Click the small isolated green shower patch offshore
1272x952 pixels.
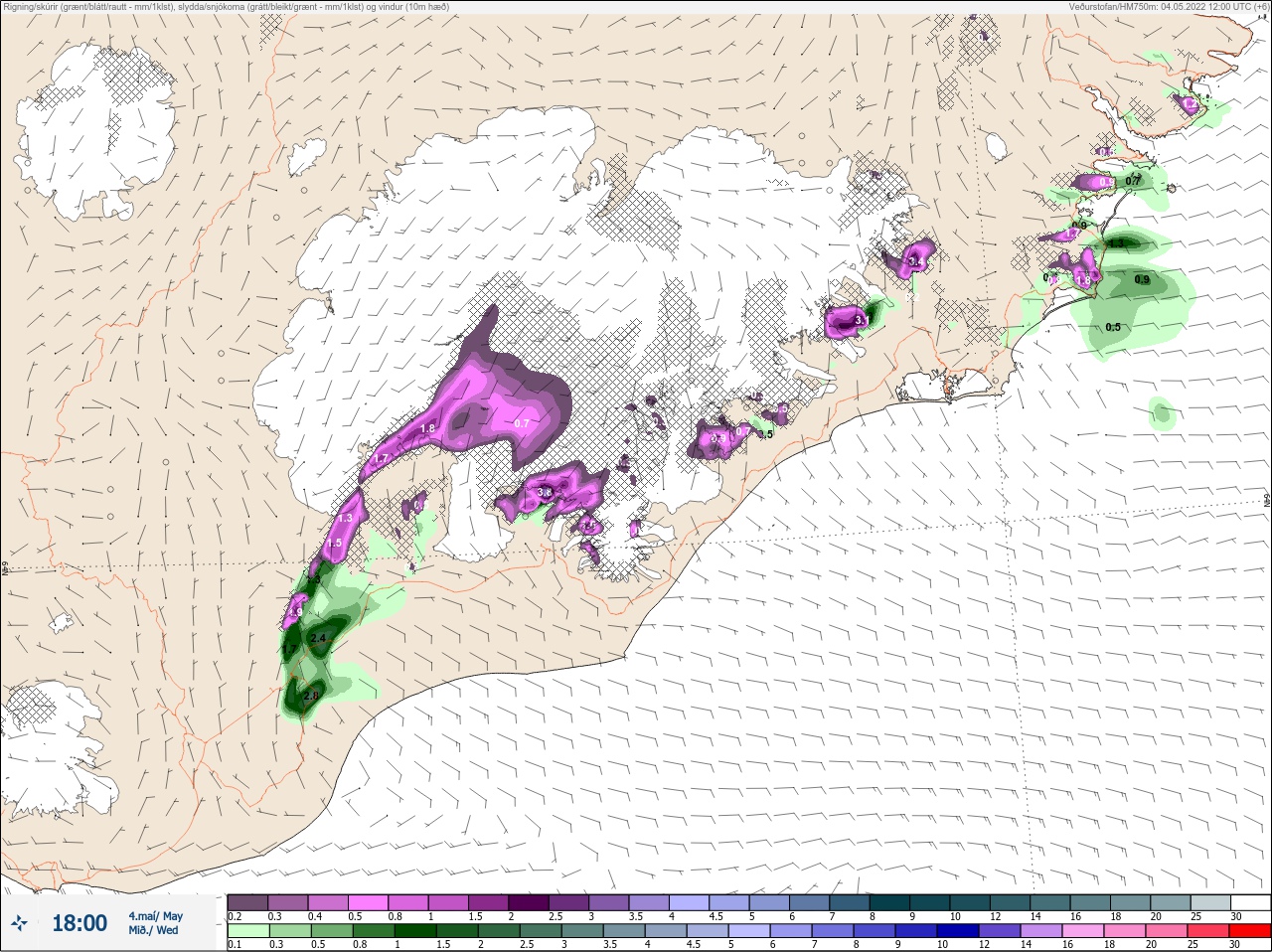coord(1161,412)
